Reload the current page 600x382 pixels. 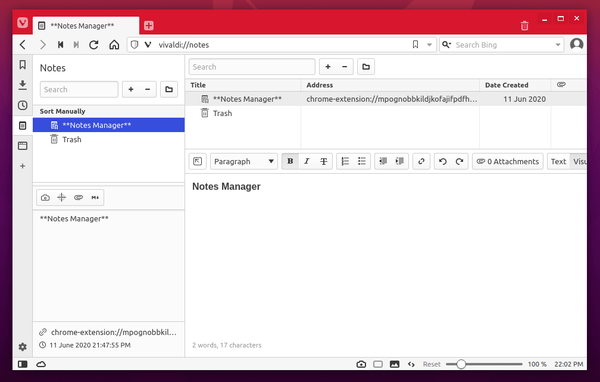coord(94,45)
